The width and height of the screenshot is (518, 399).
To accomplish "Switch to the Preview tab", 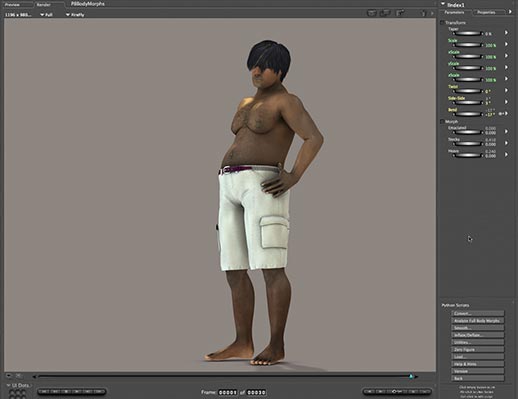I will [x=12, y=5].
